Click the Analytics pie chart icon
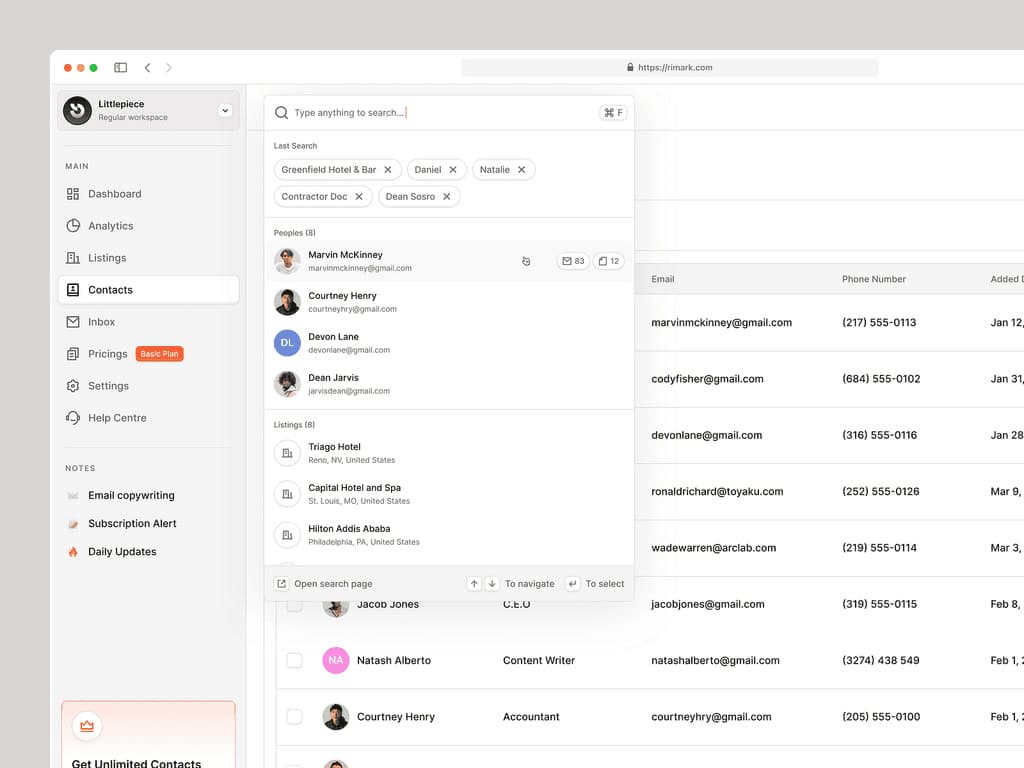Image resolution: width=1024 pixels, height=768 pixels. [x=72, y=226]
